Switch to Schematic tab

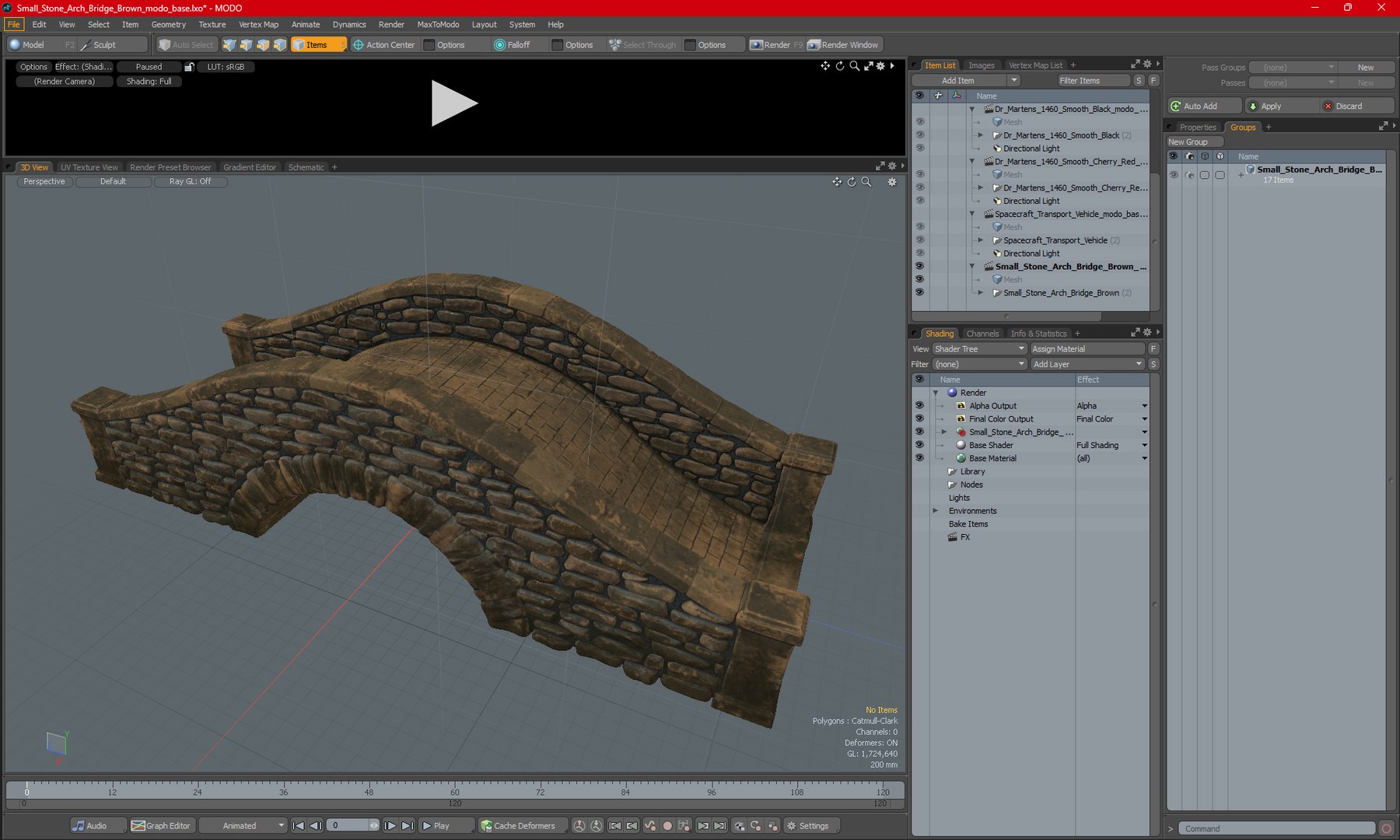(306, 167)
